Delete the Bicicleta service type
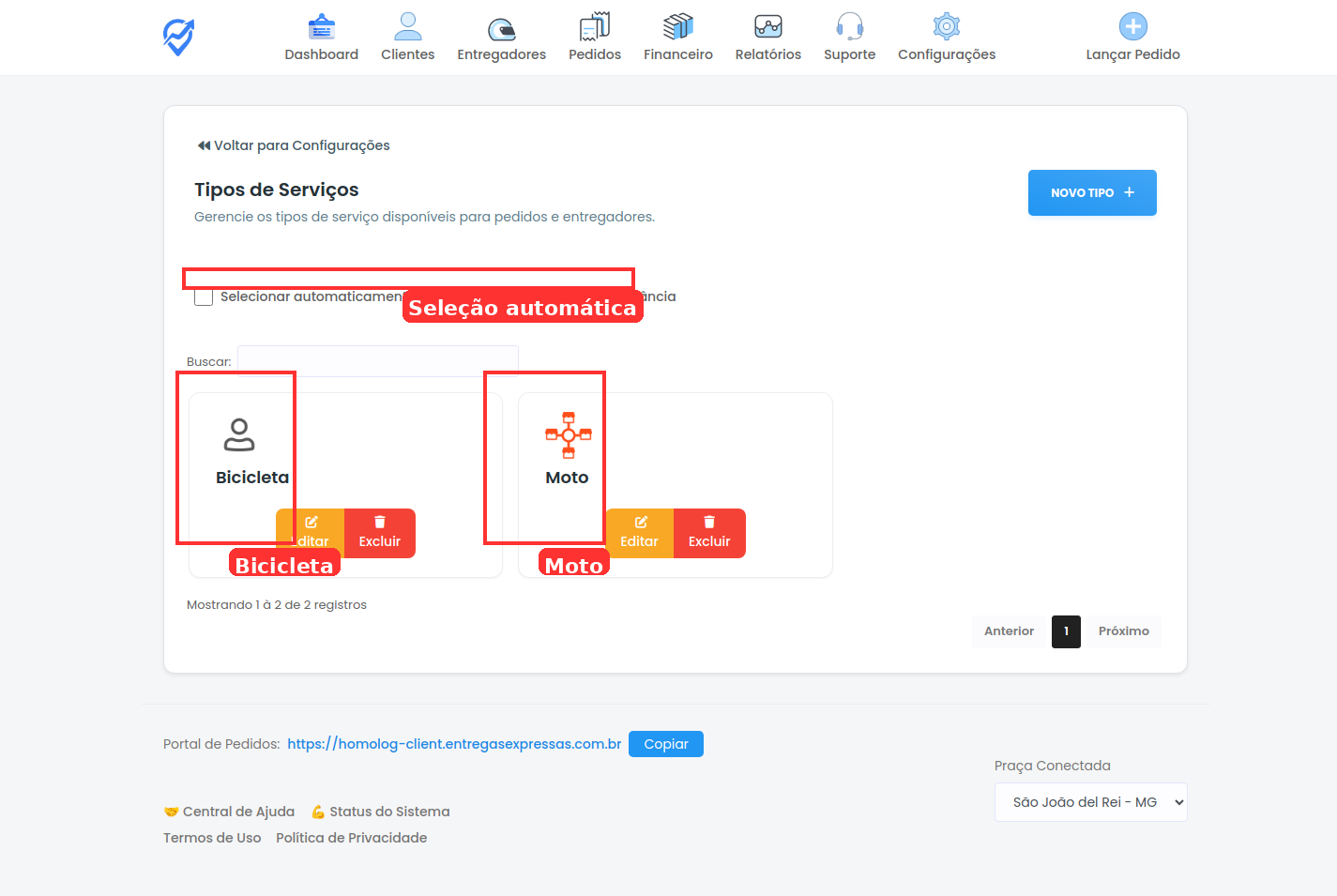The image size is (1337, 896). point(379,533)
